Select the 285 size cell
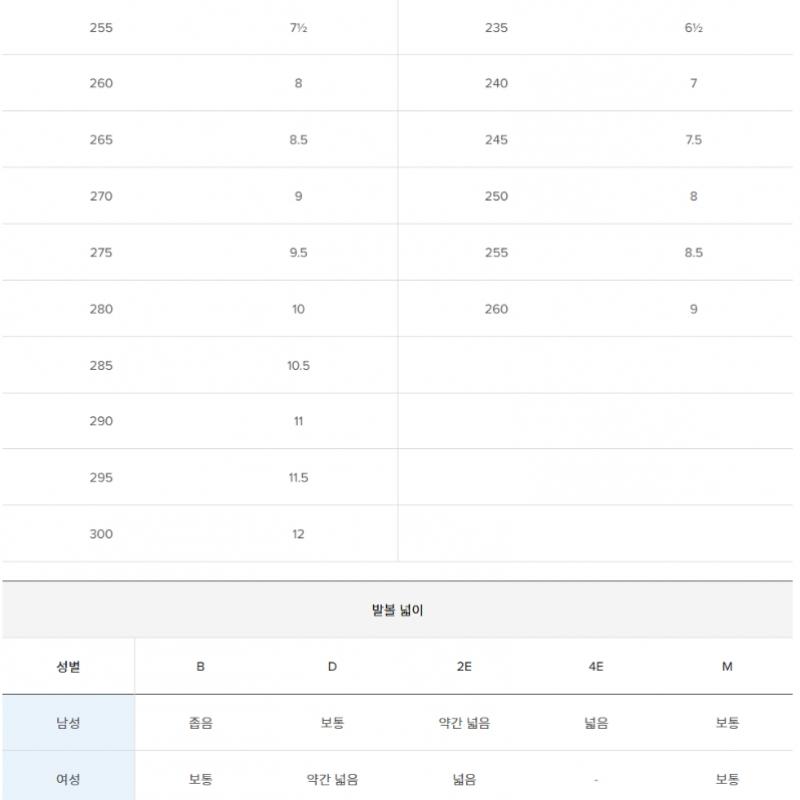Viewport: 800px width, 800px height. pos(101,365)
